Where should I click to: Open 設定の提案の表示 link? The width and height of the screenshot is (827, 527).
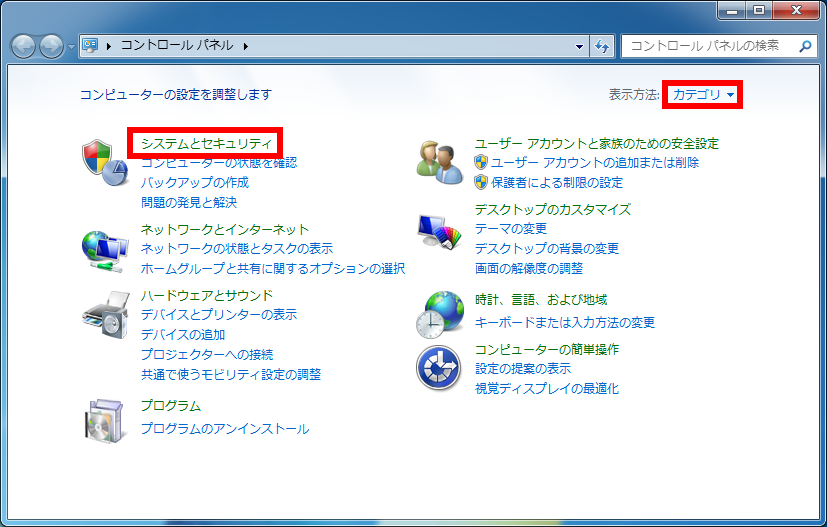click(523, 368)
